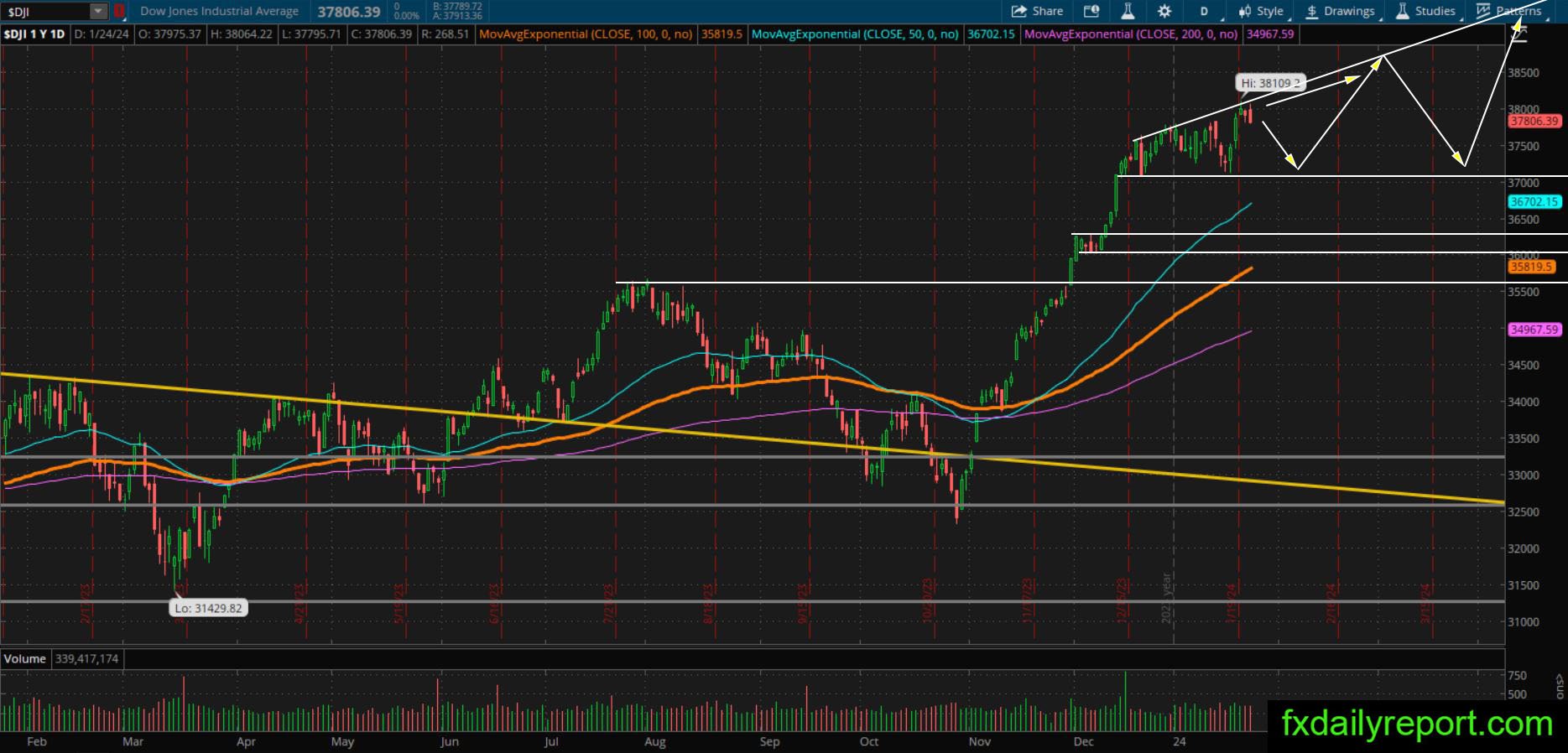1568x753 pixels.
Task: Click the Nov label on time axis
Action: click(979, 741)
